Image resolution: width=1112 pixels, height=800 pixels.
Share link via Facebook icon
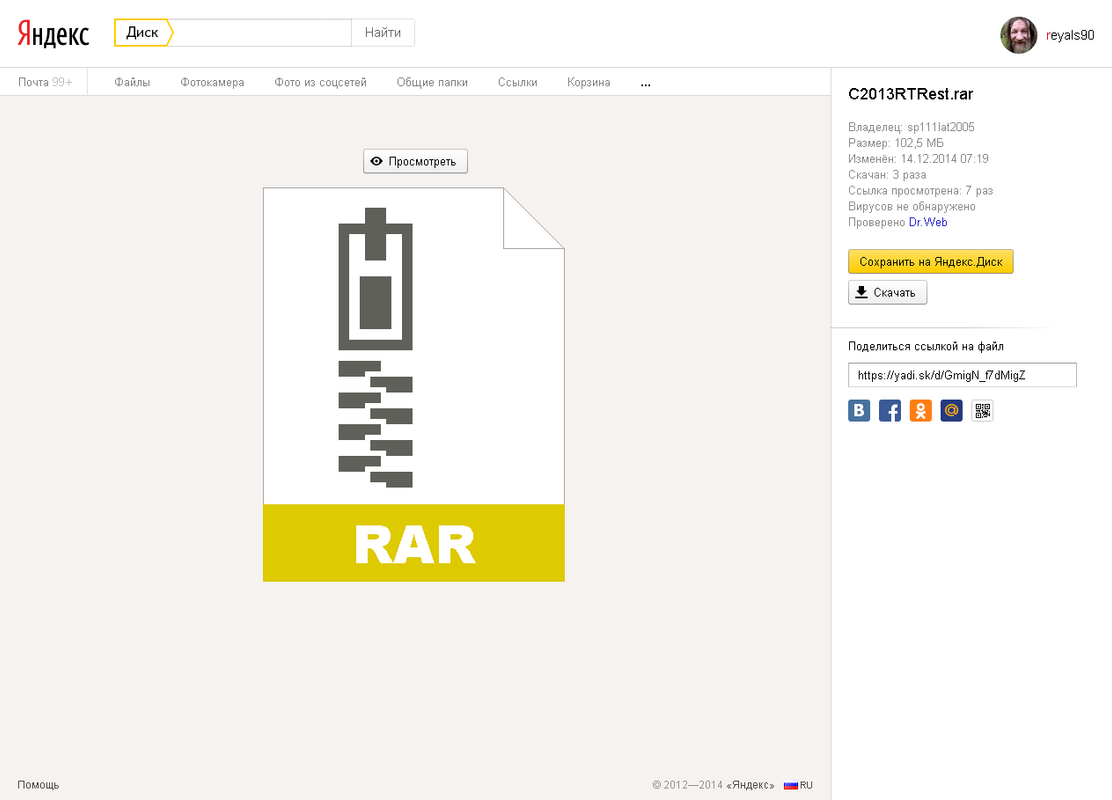[x=890, y=411]
